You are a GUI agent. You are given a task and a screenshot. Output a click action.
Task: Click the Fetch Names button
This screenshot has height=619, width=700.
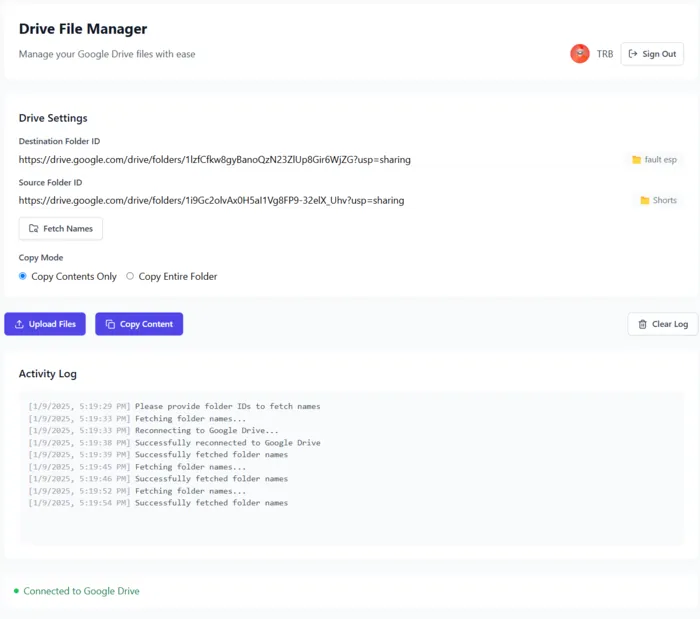click(61, 228)
